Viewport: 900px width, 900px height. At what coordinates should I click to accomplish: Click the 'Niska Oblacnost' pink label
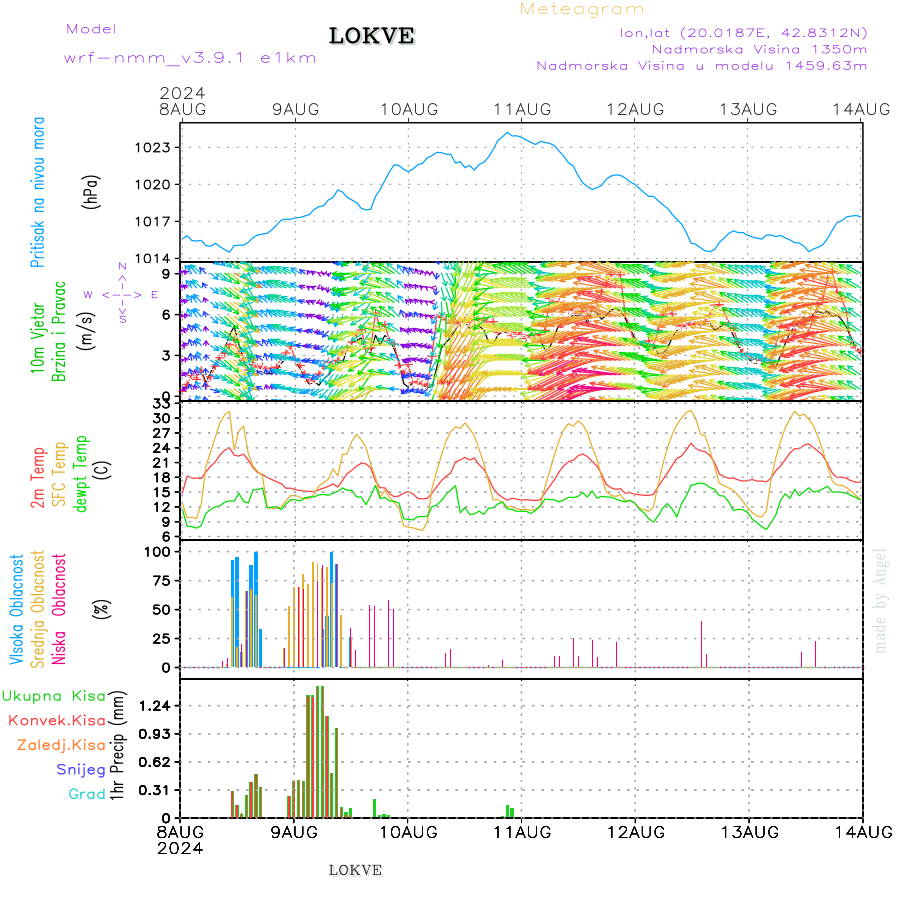(59, 610)
